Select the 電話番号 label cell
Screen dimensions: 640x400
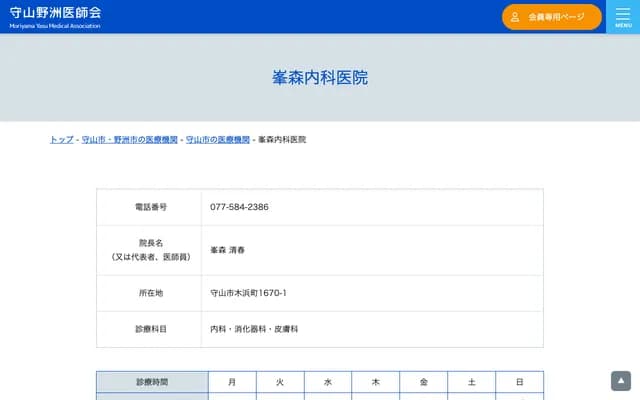pos(150,207)
